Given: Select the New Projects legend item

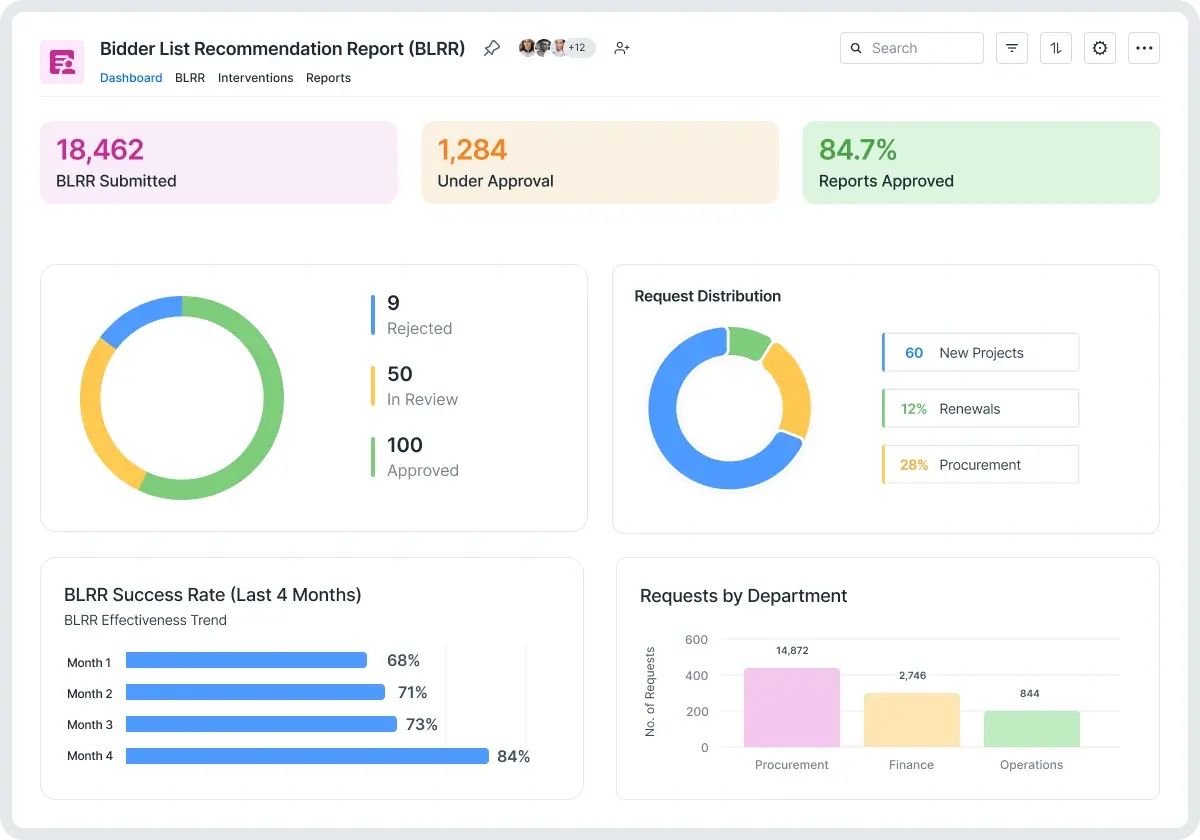Looking at the screenshot, I should point(980,353).
